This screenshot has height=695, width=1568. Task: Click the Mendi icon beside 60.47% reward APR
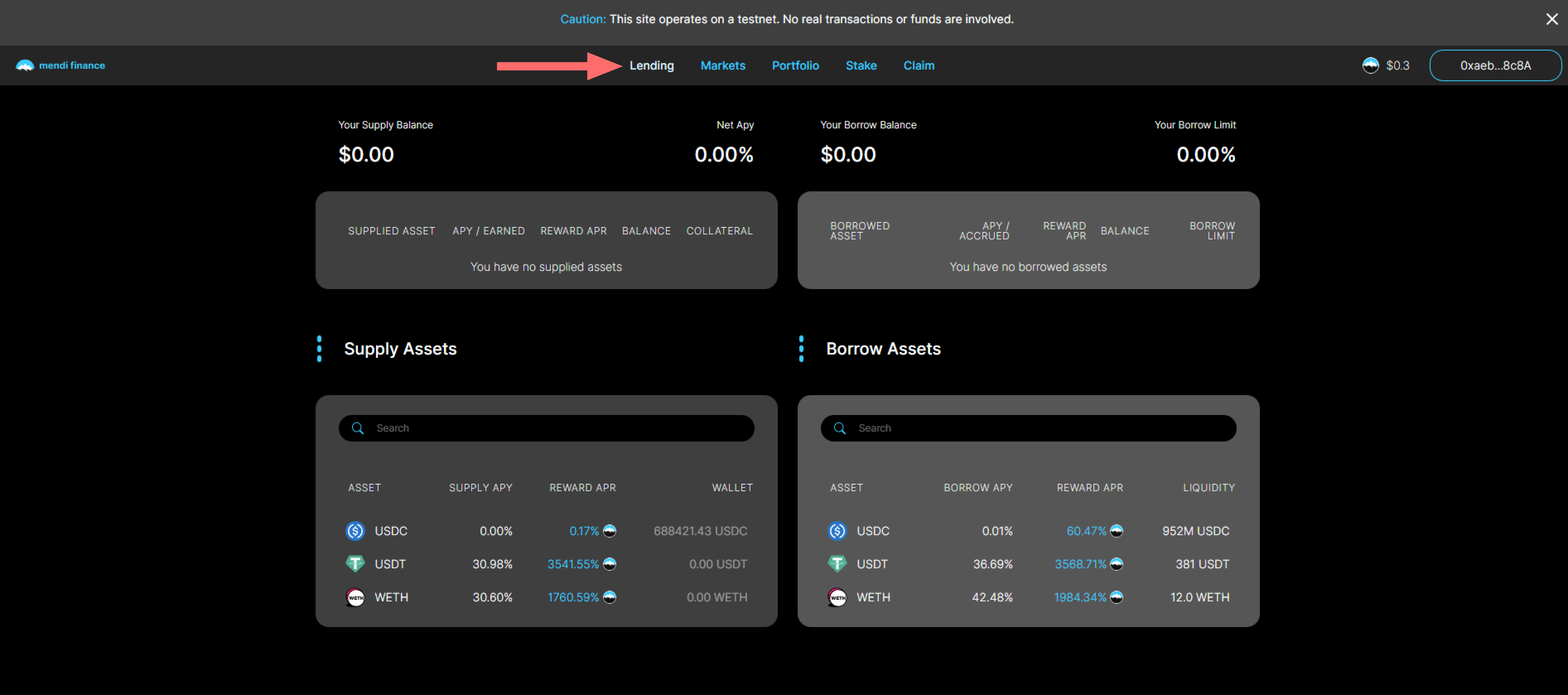(x=1116, y=531)
